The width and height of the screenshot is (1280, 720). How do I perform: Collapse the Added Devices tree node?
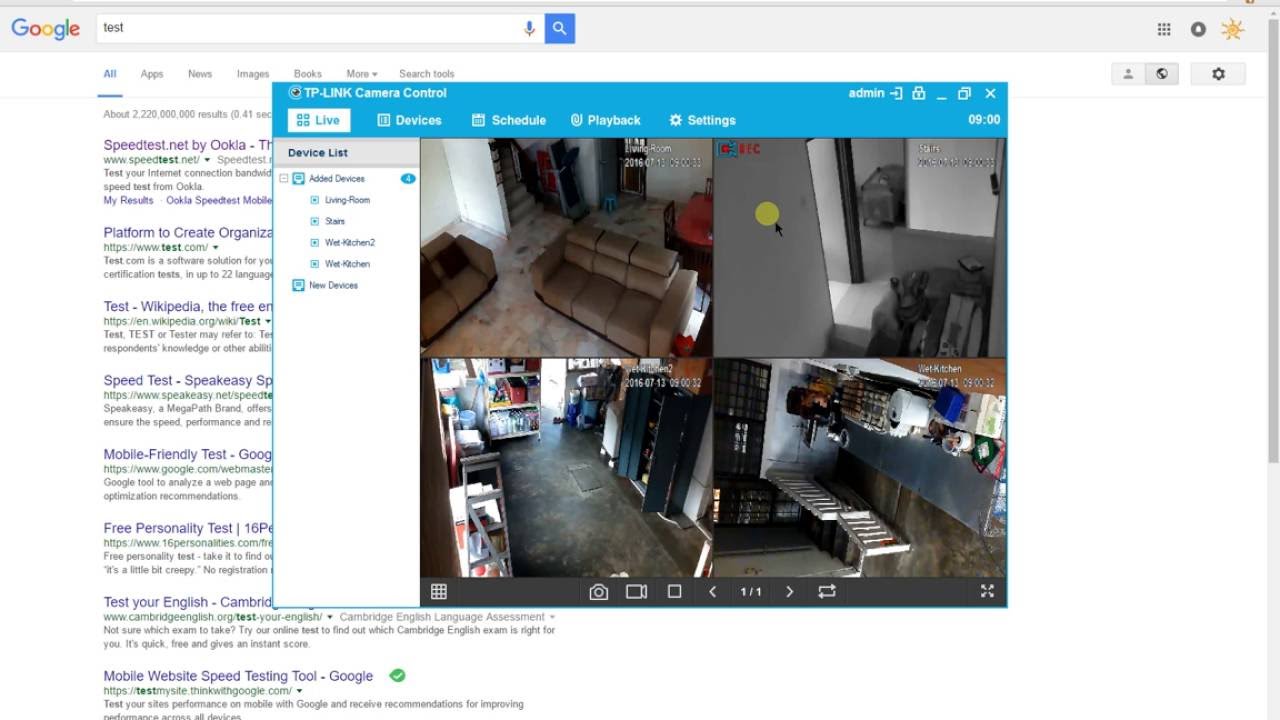tap(284, 179)
